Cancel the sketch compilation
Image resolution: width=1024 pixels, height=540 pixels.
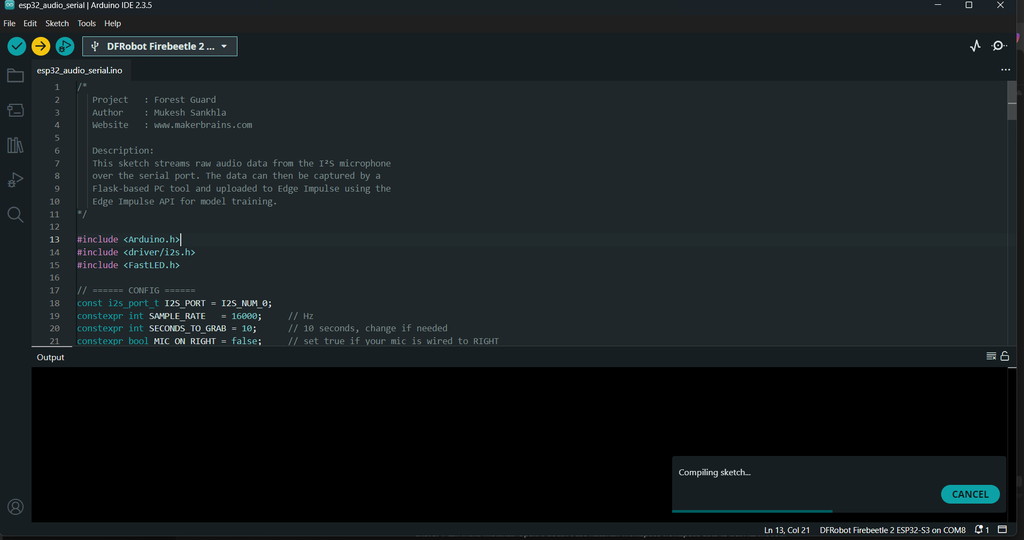970,494
